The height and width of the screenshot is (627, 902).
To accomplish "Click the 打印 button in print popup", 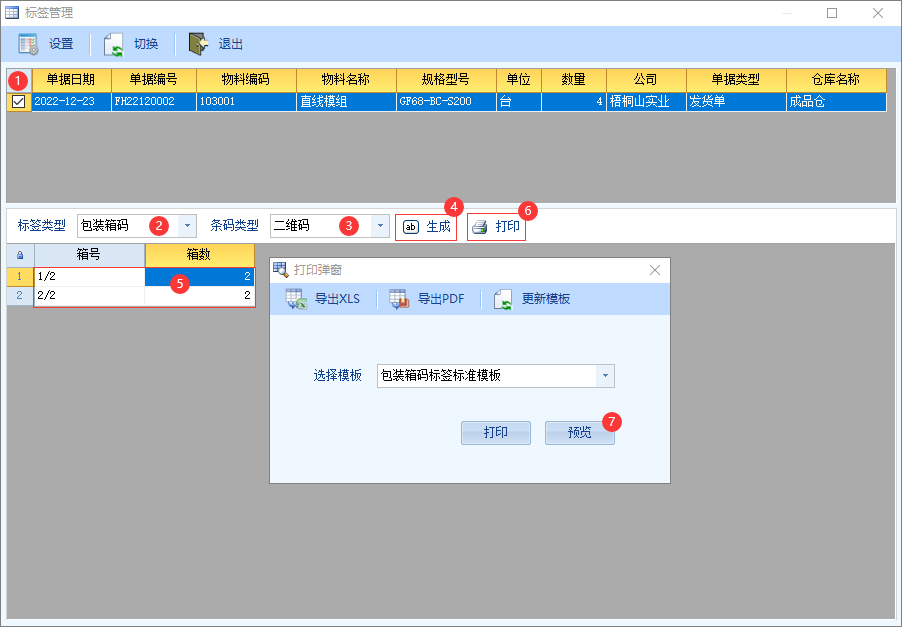I will click(x=496, y=433).
